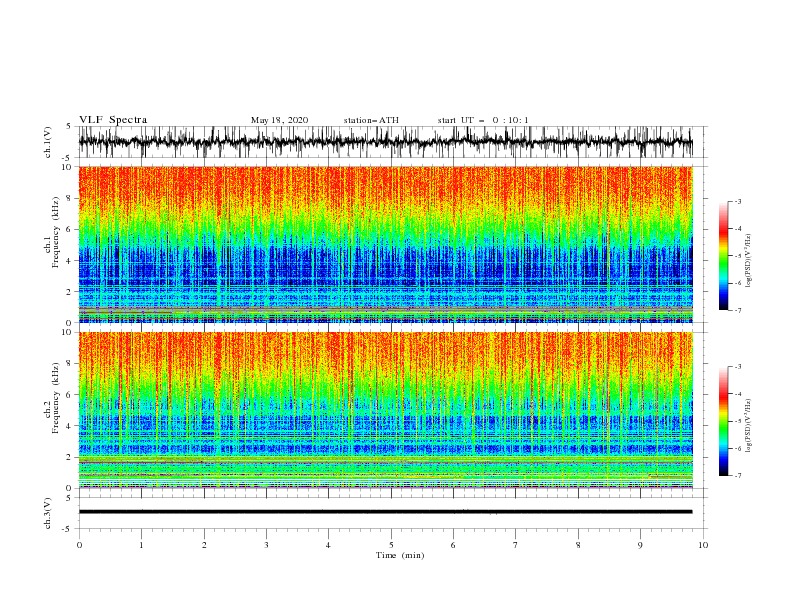The width and height of the screenshot is (792, 612).
Task: Click the ch.1 voltage waveform trace
Action: (x=385, y=142)
